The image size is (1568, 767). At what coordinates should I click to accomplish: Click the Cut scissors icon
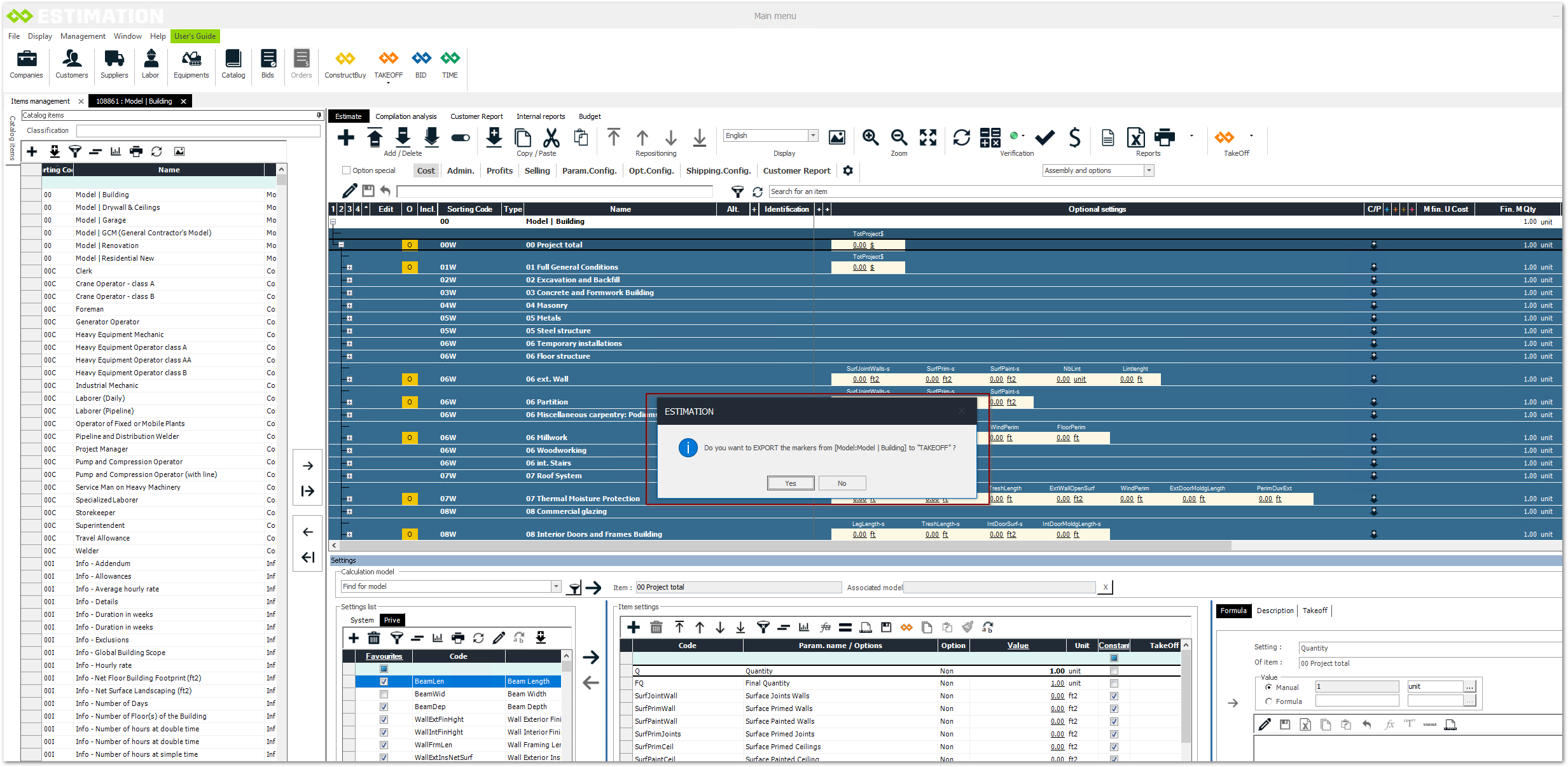click(551, 137)
